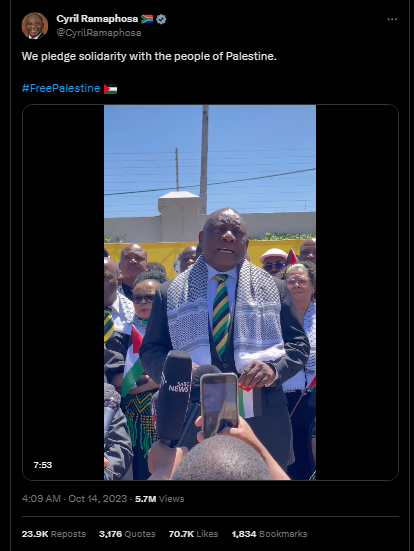Image resolution: width=414 pixels, height=551 pixels.
Task: Click the South African flag emoji beside the name
Action: 147,19
